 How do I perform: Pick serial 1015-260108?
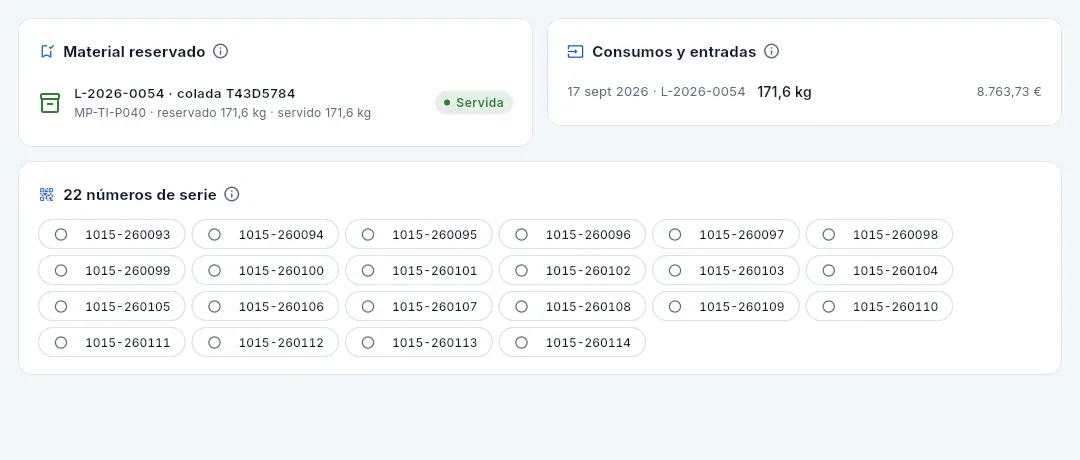(572, 306)
